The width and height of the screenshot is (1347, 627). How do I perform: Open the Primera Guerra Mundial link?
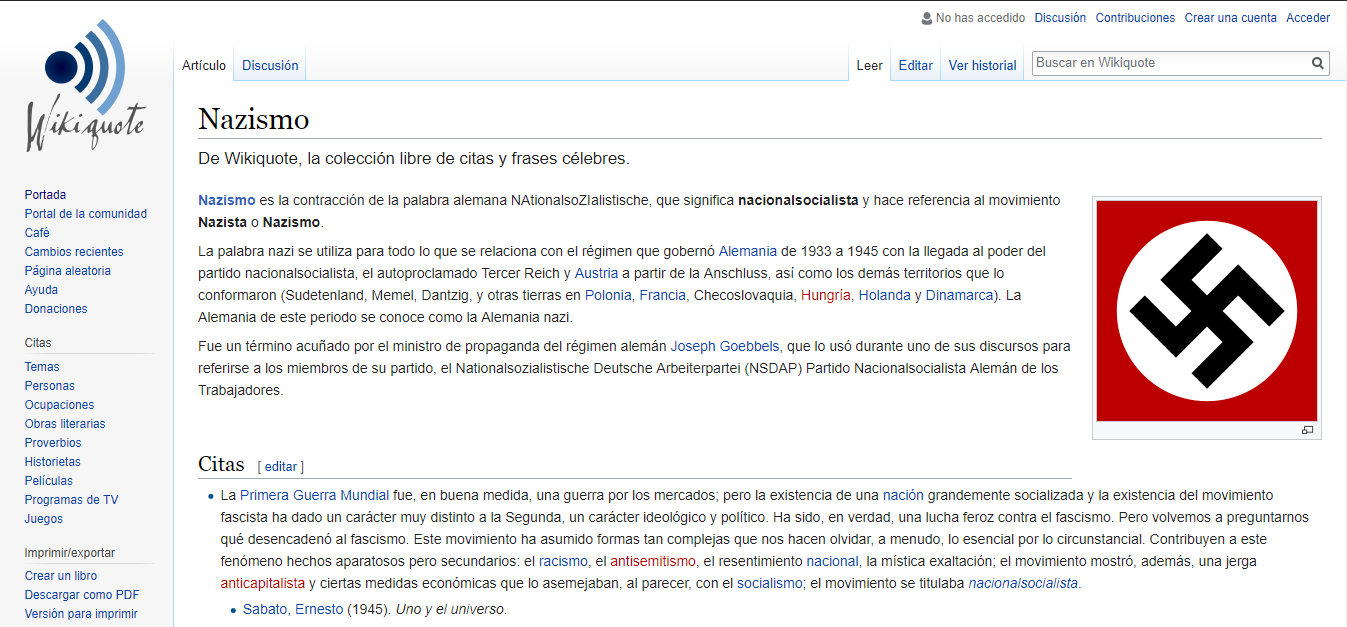click(x=314, y=495)
